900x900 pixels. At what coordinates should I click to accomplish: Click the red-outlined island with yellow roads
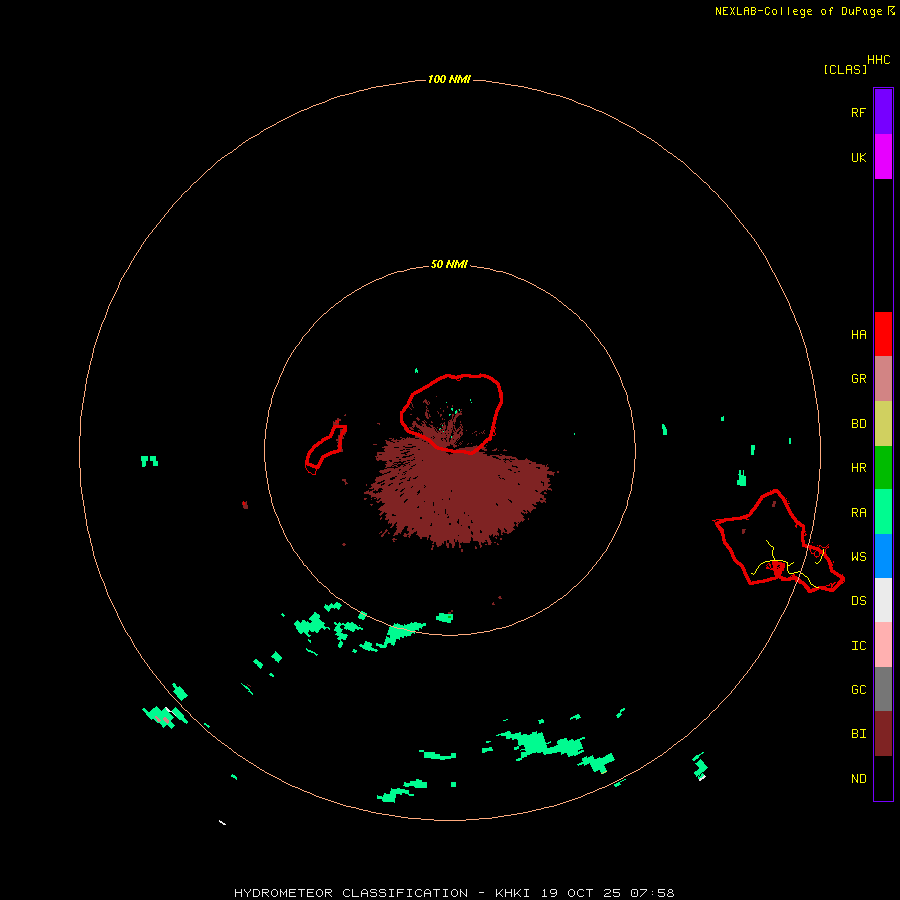tap(778, 541)
